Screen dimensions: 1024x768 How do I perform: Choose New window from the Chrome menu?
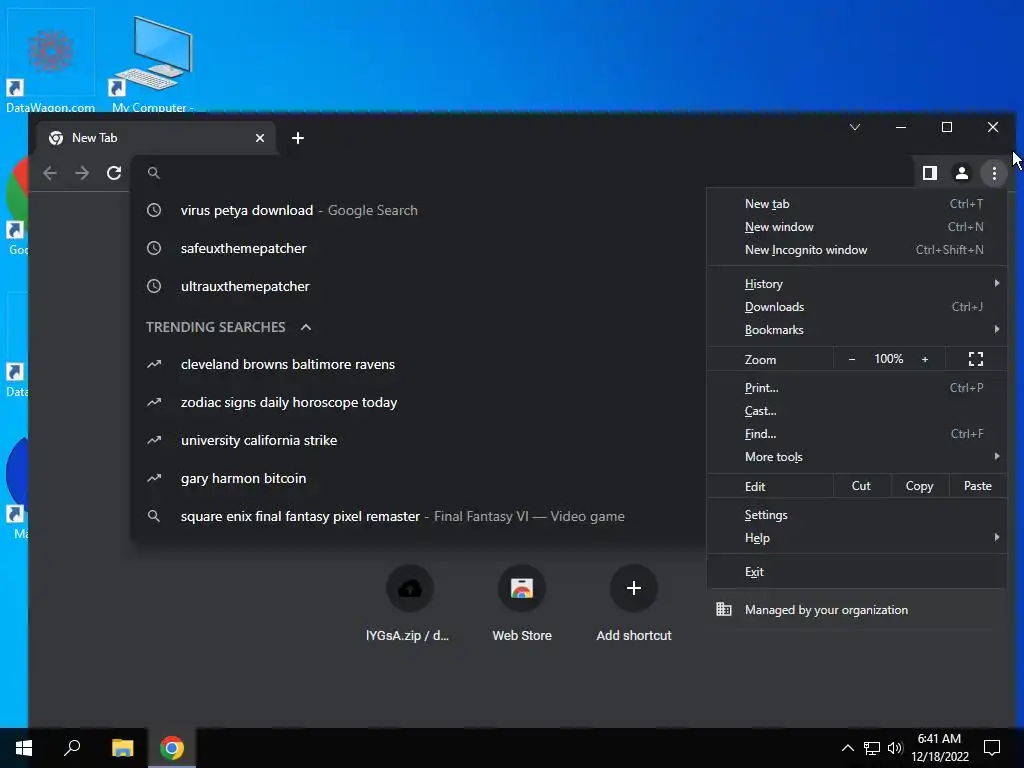pyautogui.click(x=857, y=227)
